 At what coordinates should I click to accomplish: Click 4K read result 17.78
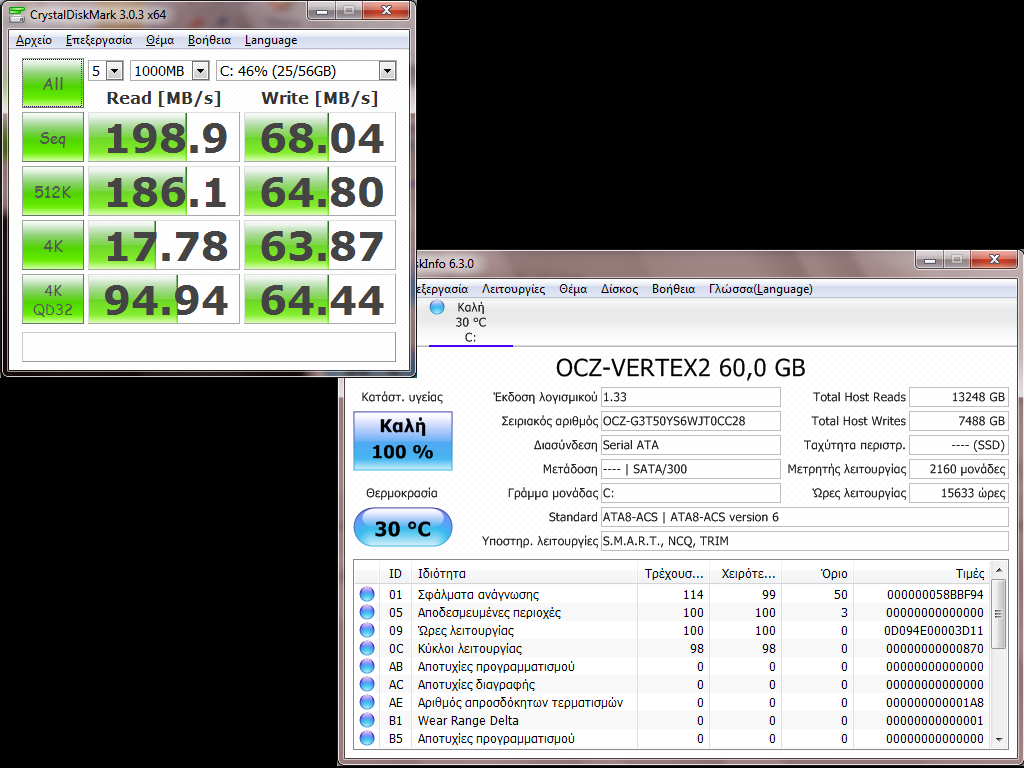tap(164, 245)
